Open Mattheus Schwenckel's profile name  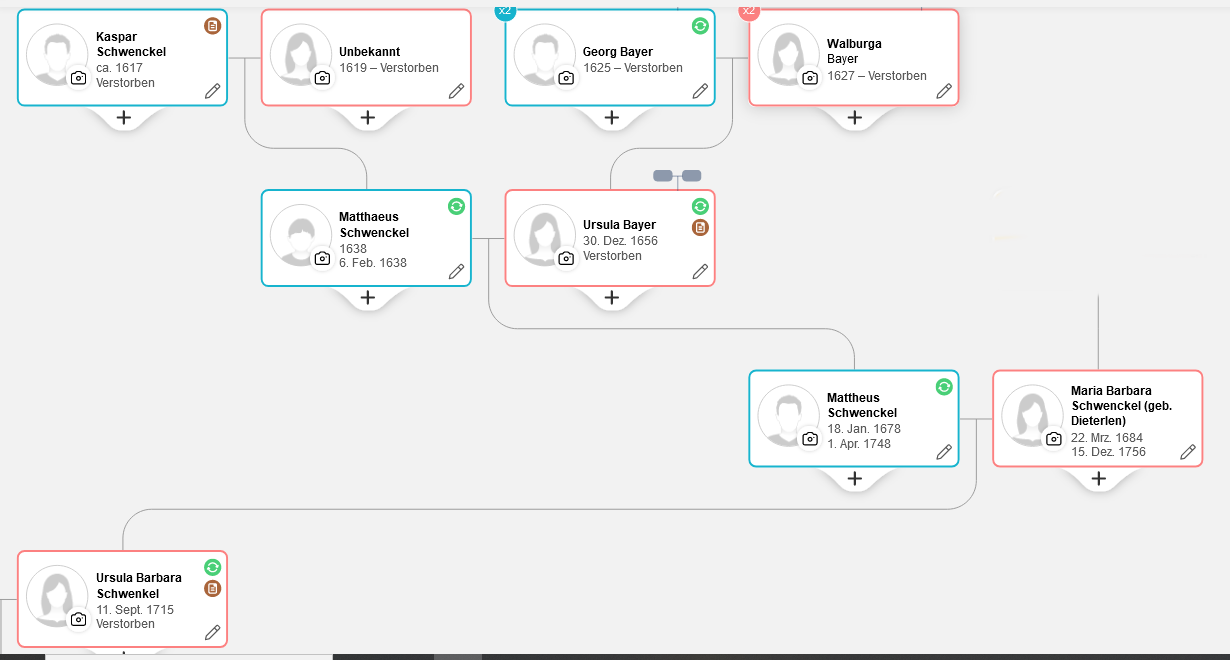[861, 405]
